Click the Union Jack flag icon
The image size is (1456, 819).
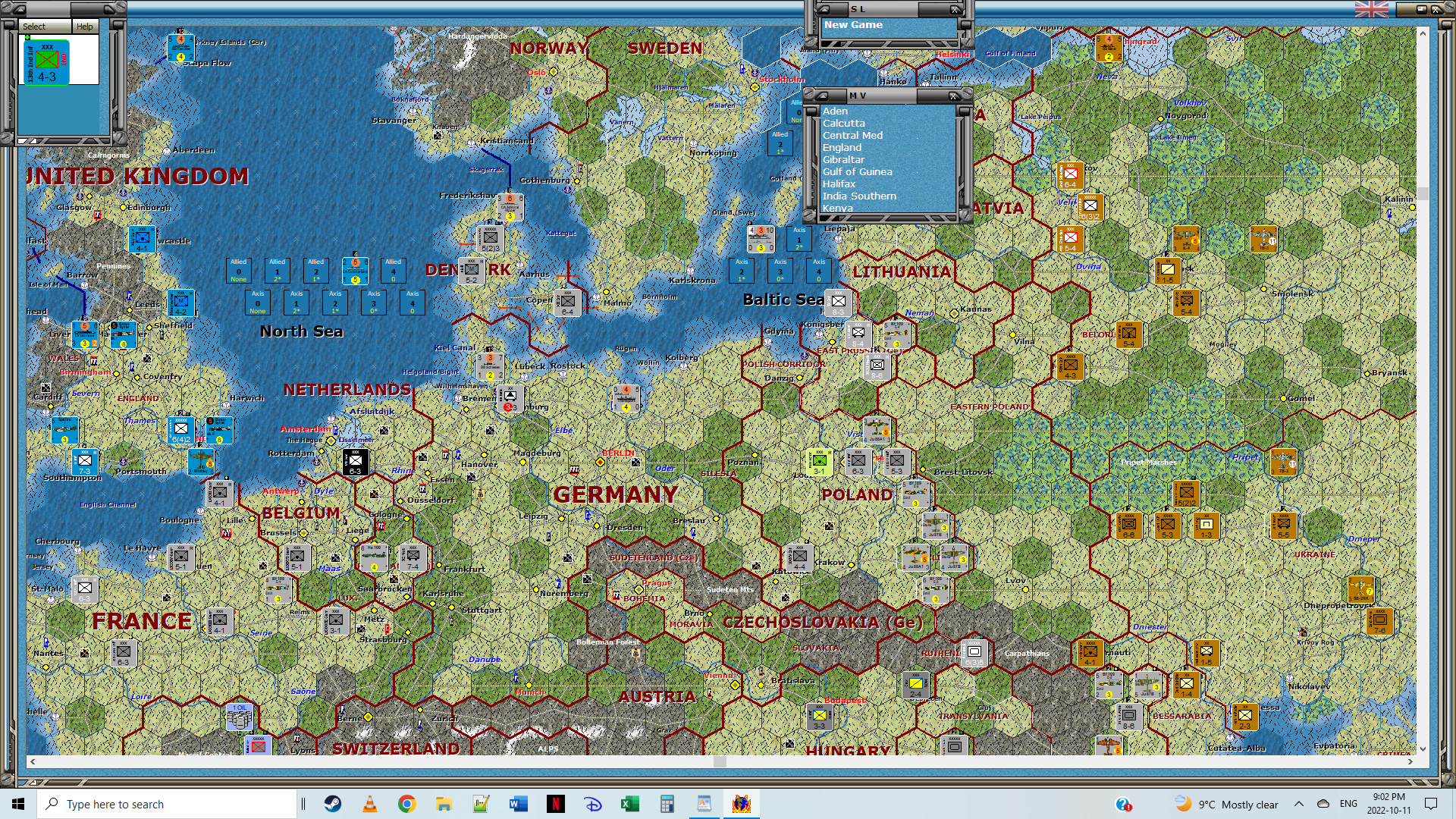point(1371,9)
